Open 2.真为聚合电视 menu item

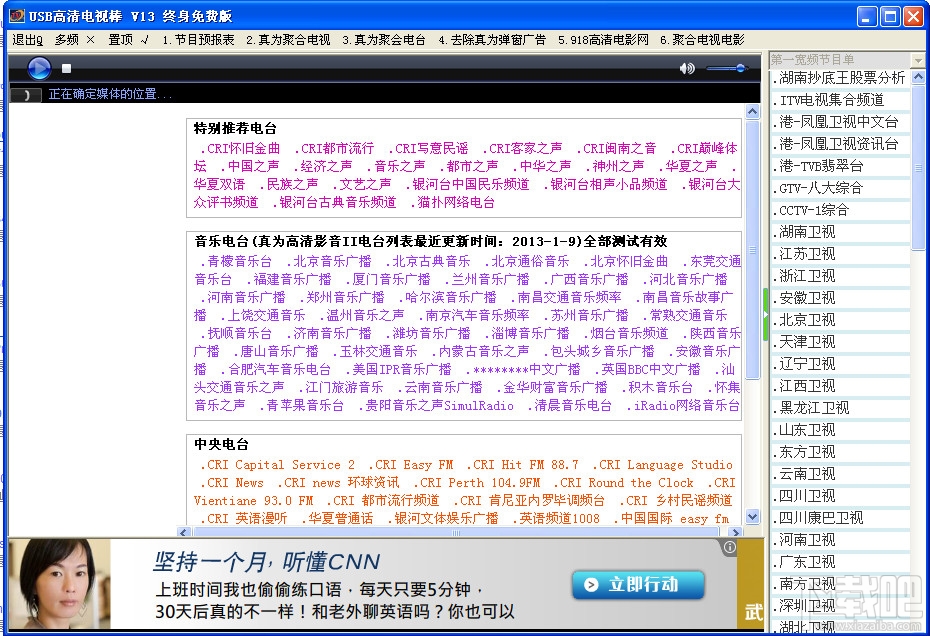[288, 40]
